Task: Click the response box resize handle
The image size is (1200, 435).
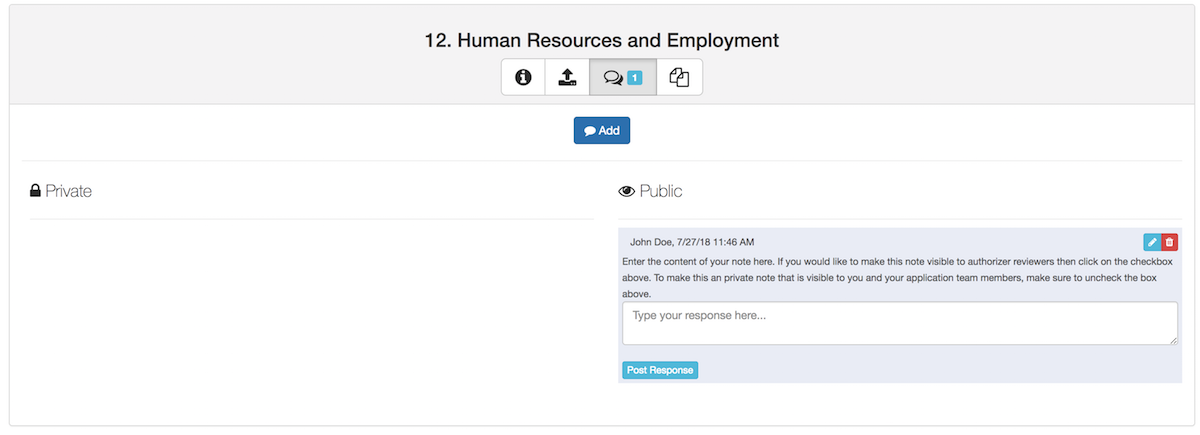Action: [x=1173, y=340]
